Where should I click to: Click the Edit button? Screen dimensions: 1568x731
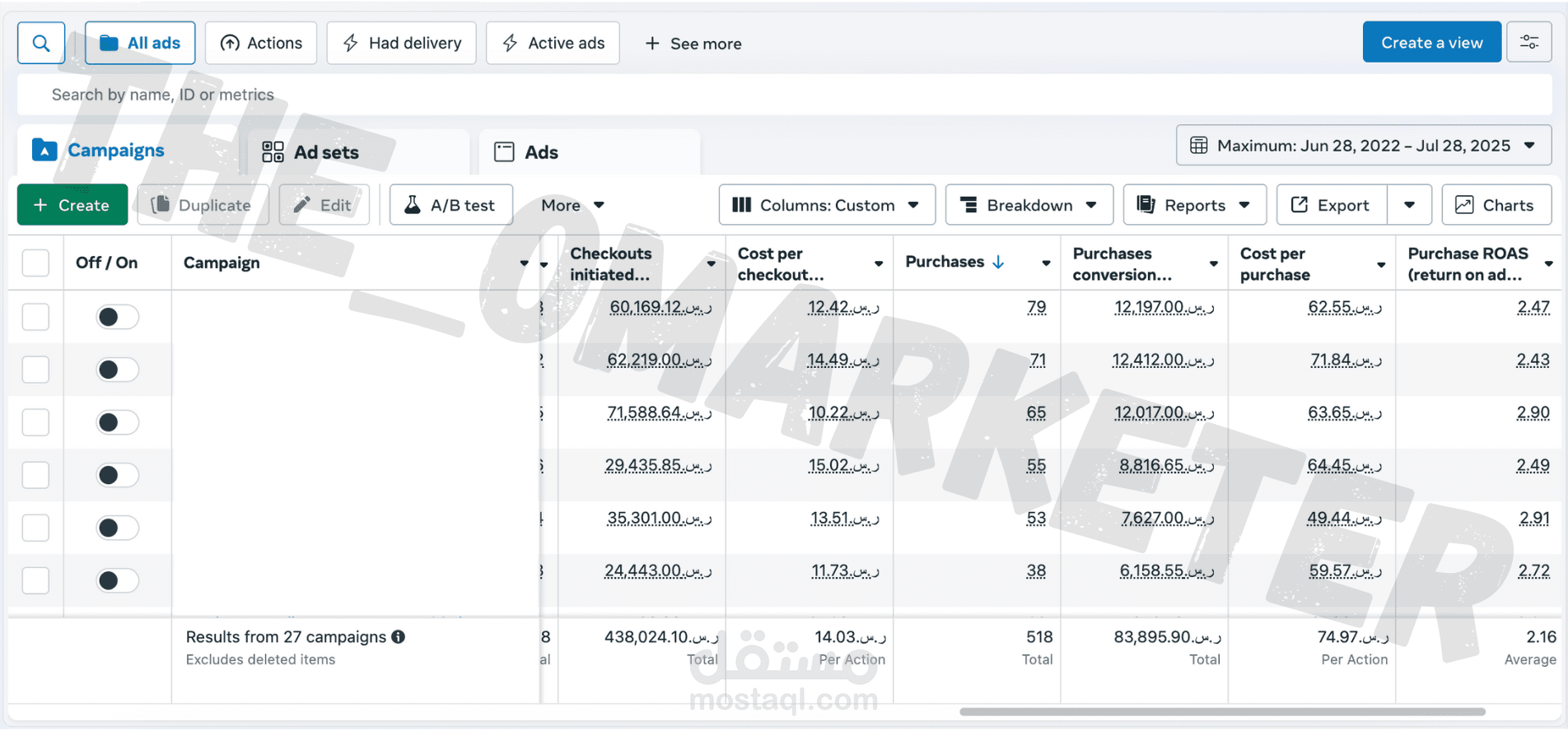[324, 205]
